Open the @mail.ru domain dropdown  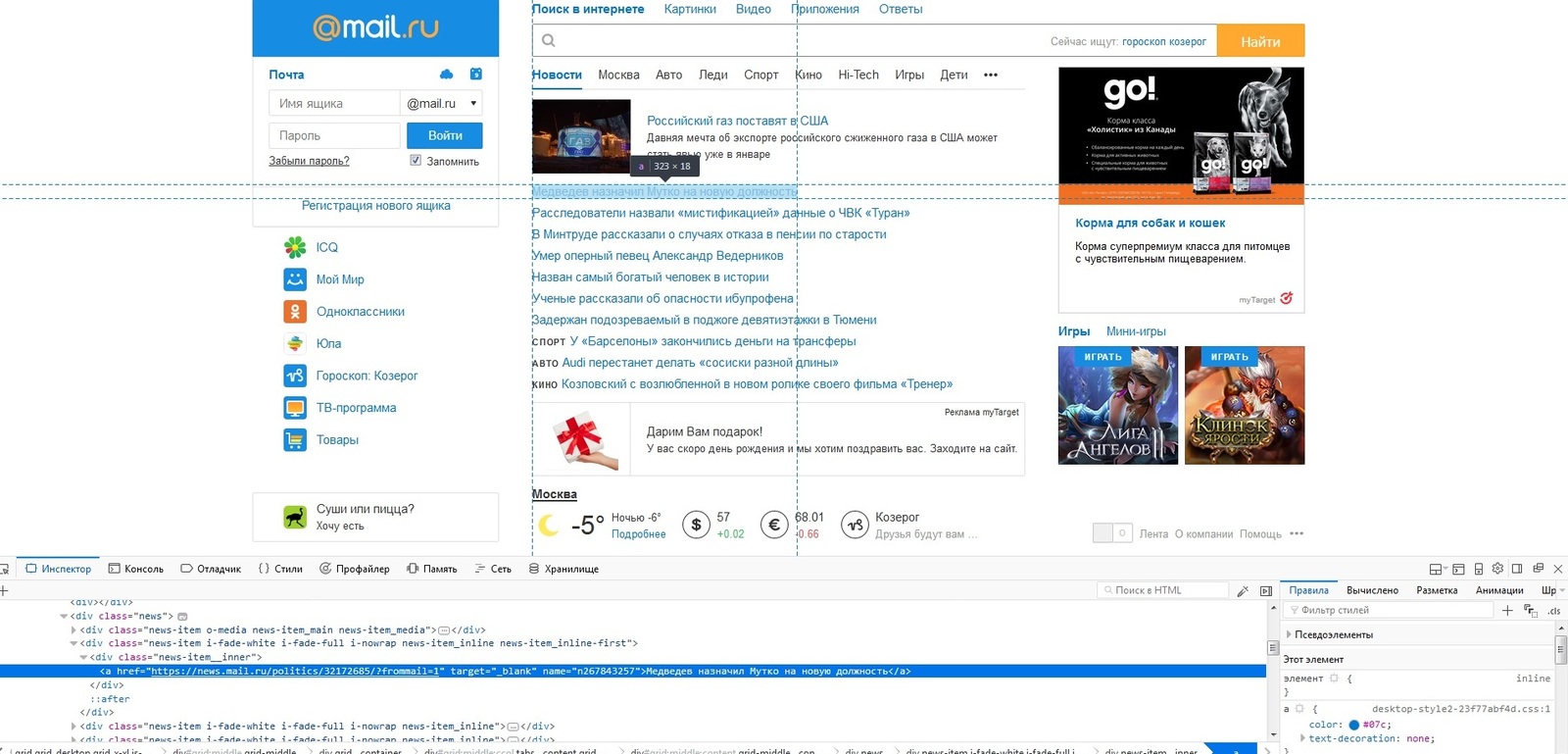tap(442, 103)
